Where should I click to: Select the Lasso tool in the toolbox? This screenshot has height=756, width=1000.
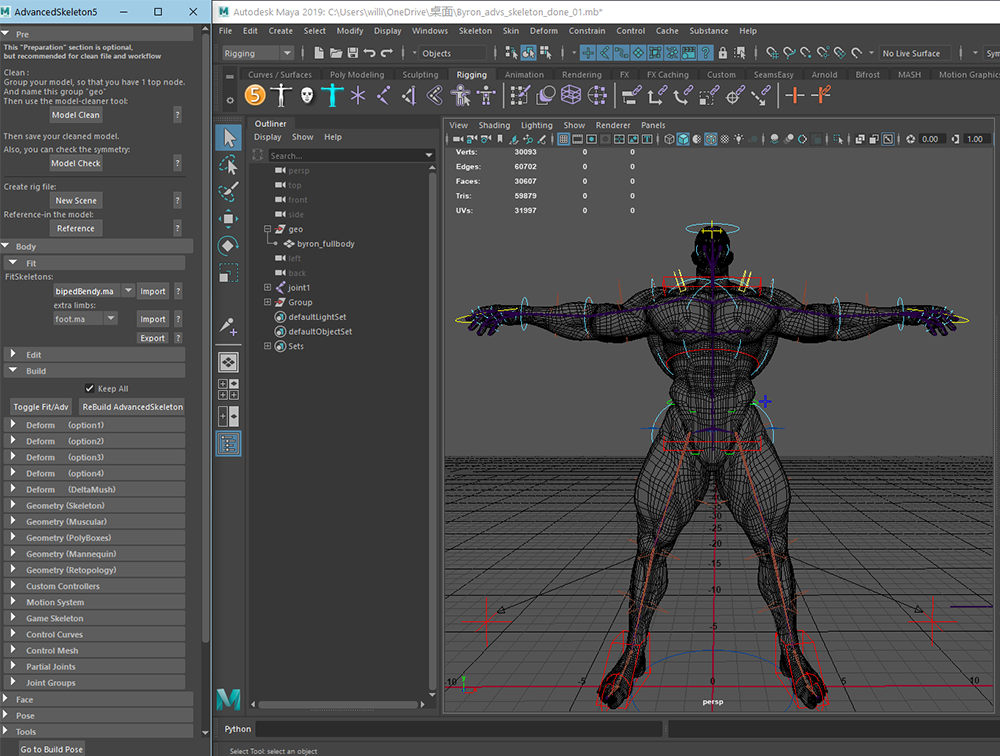click(228, 164)
